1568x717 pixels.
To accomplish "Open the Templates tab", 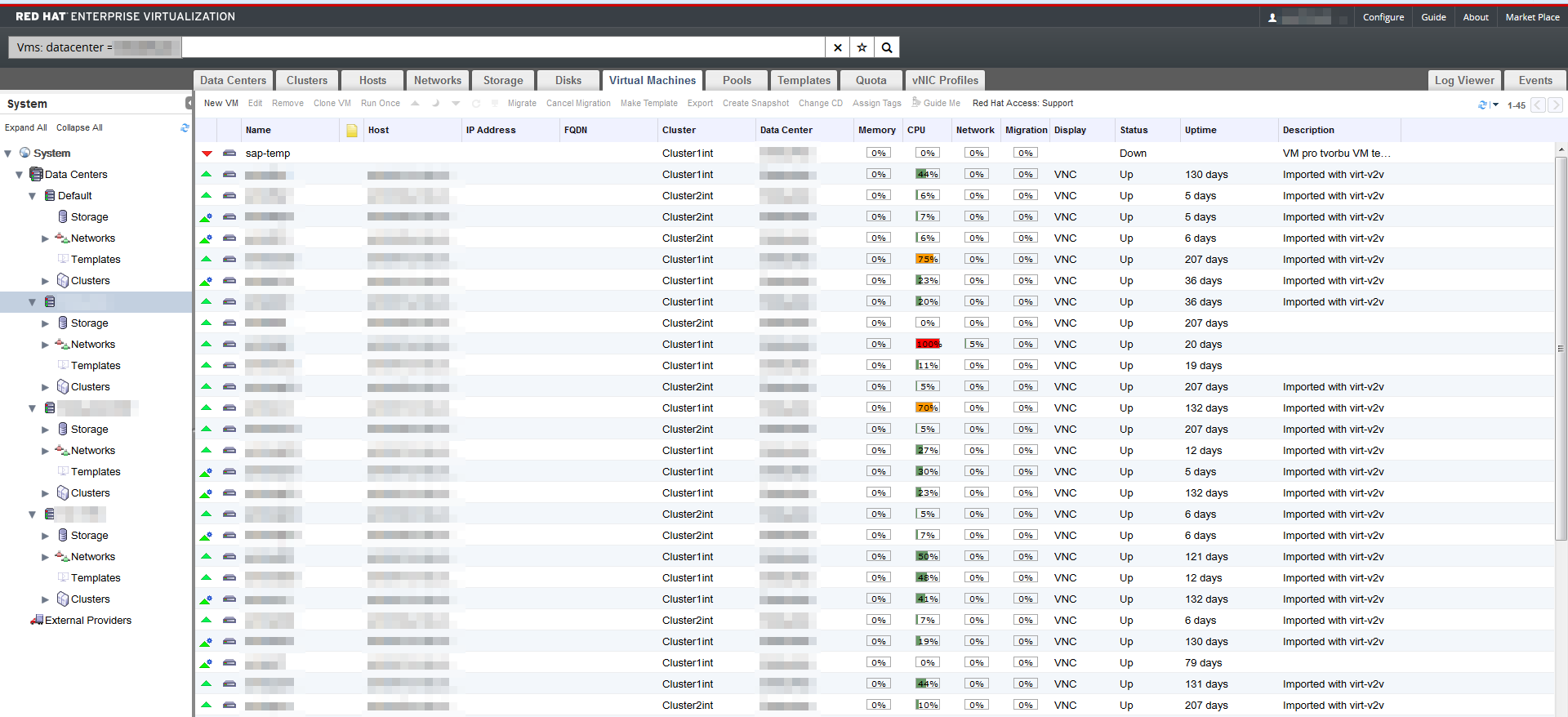I will pyautogui.click(x=804, y=80).
